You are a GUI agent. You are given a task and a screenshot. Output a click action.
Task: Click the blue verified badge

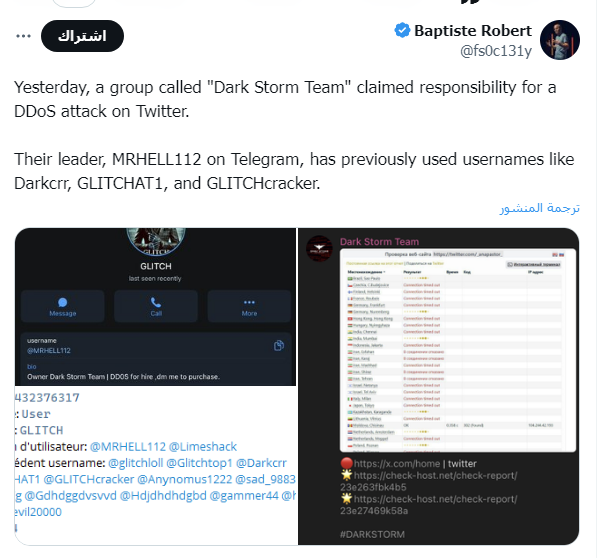(402, 30)
